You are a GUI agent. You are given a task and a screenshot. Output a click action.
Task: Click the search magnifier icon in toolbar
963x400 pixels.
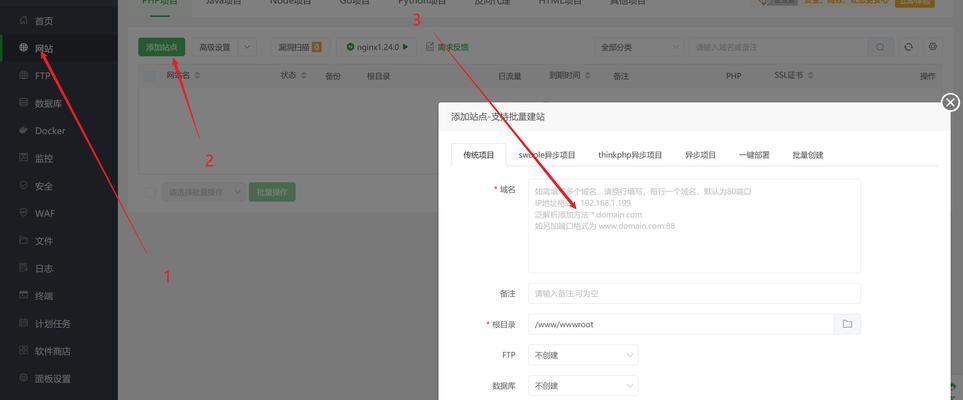881,47
